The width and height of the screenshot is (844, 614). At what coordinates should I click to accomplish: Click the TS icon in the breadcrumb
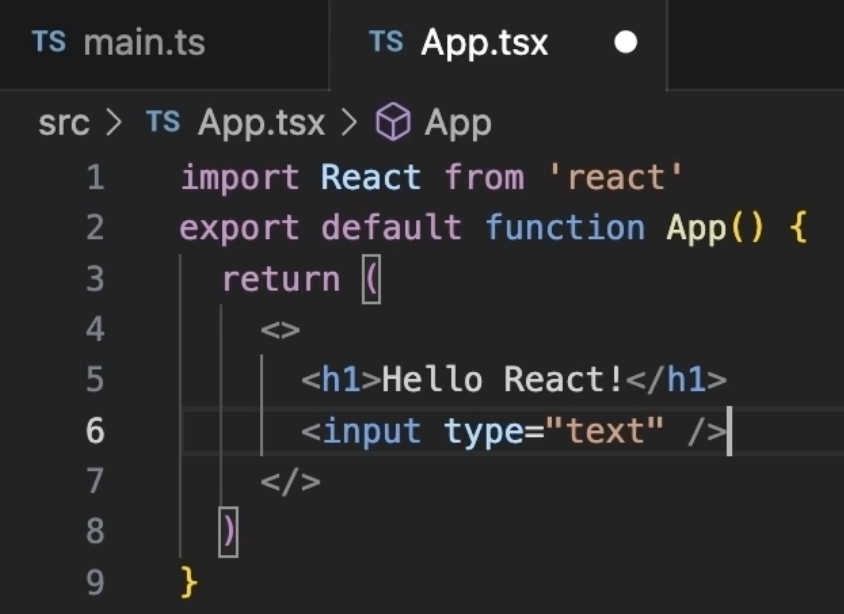click(x=163, y=122)
